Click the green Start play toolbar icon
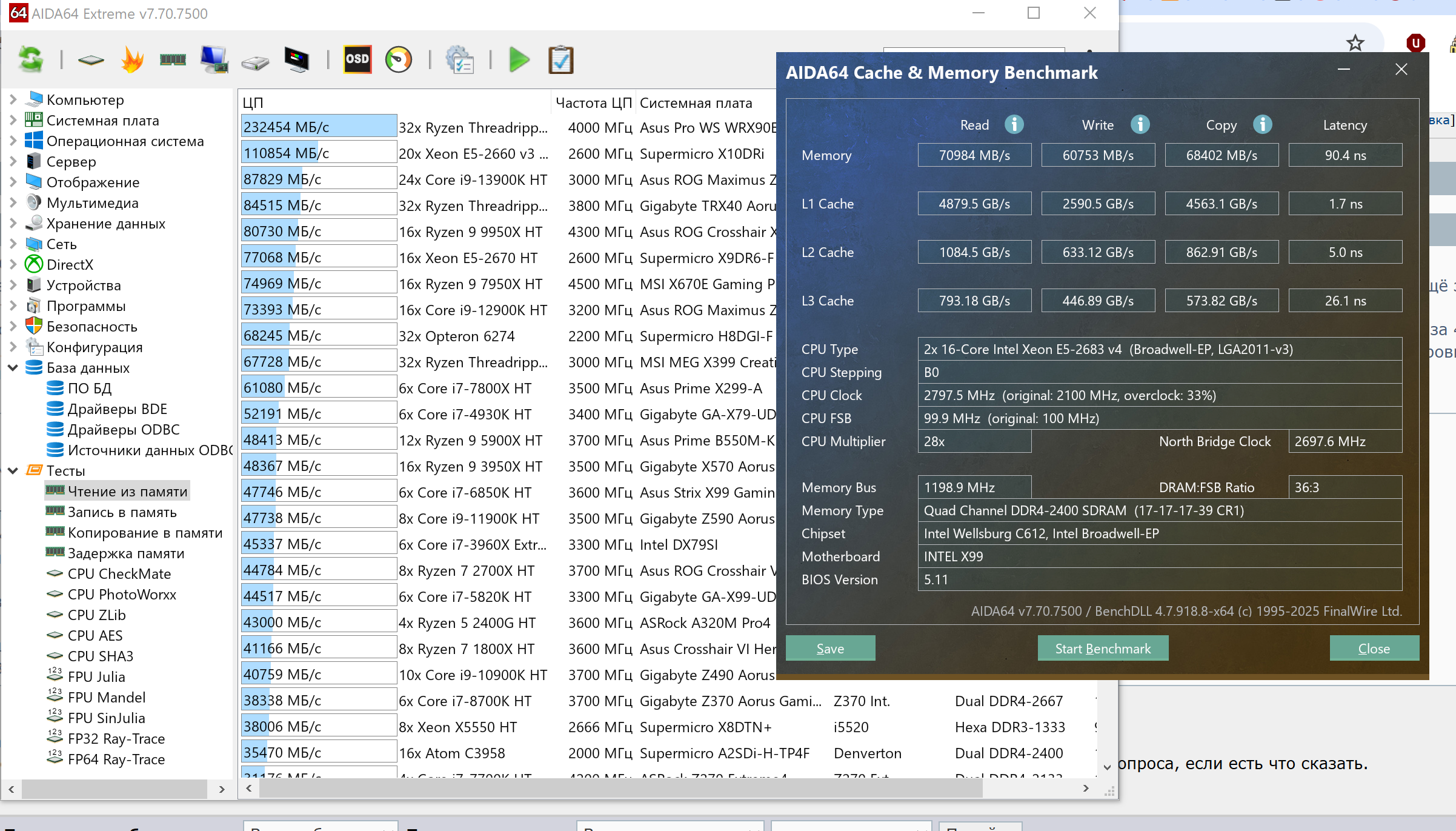Image resolution: width=1456 pixels, height=831 pixels. (519, 60)
